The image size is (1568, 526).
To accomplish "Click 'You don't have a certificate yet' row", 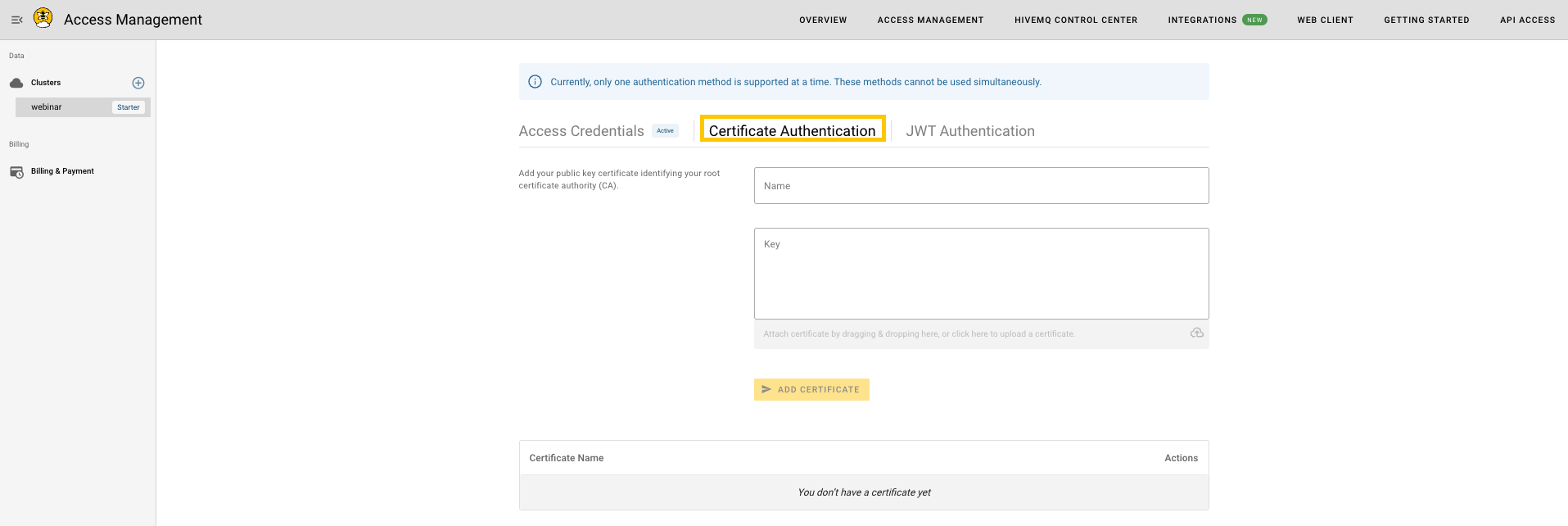I will click(864, 492).
